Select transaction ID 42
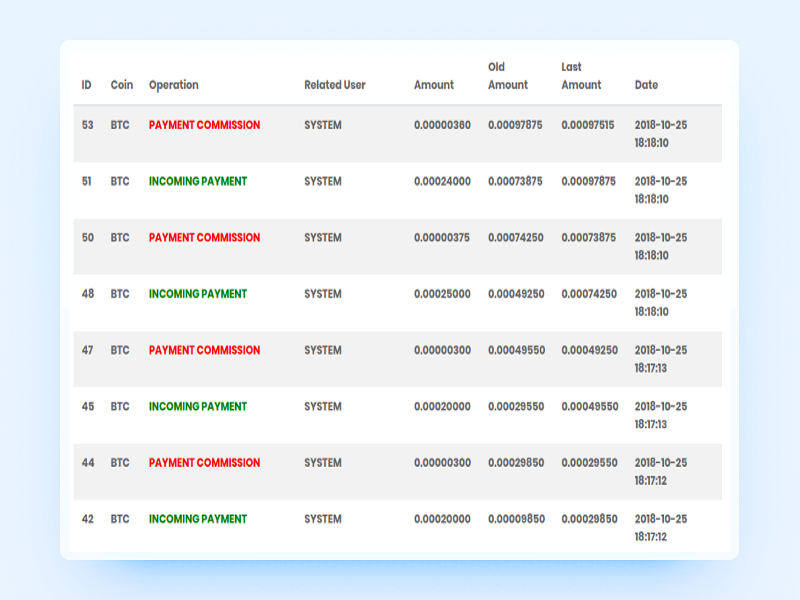Image resolution: width=800 pixels, height=600 pixels. click(87, 519)
